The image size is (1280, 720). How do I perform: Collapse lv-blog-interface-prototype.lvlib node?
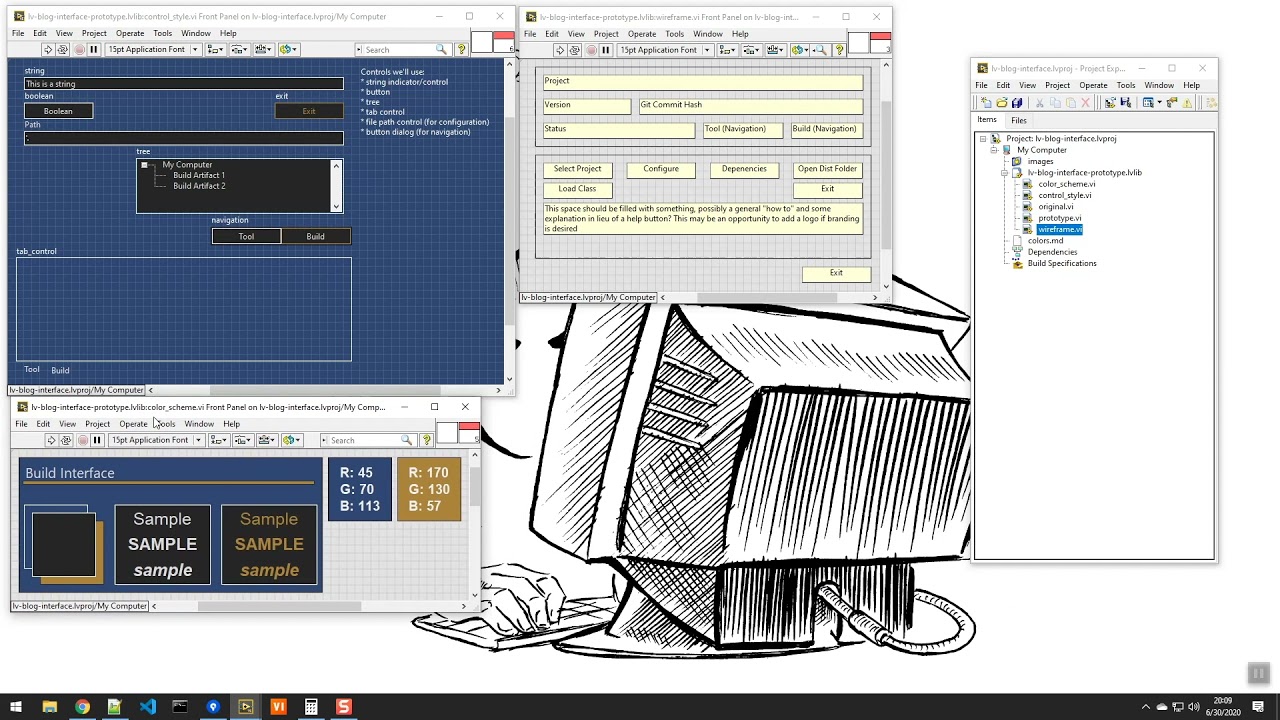click(x=1005, y=173)
